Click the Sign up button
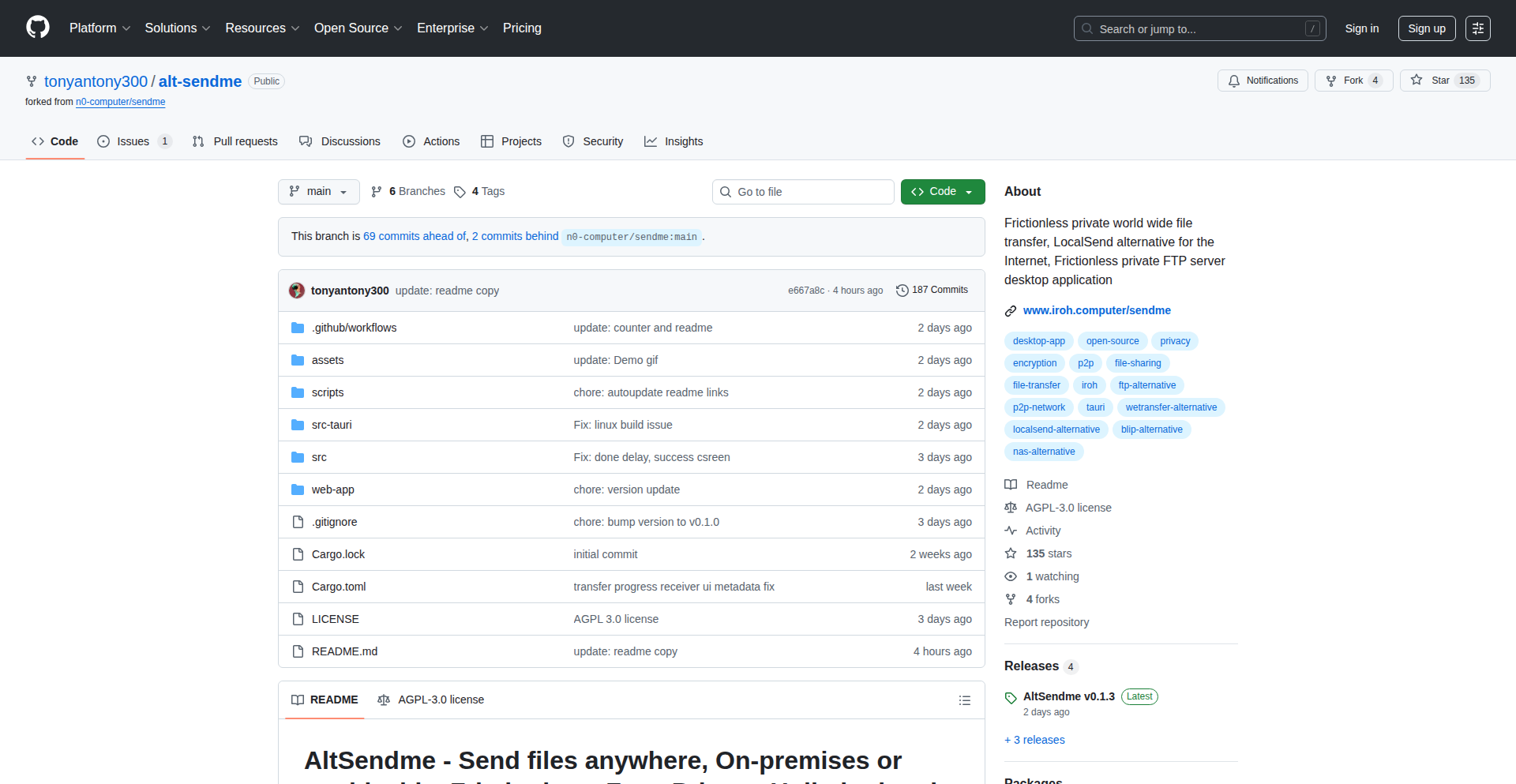The image size is (1516, 784). (x=1426, y=28)
